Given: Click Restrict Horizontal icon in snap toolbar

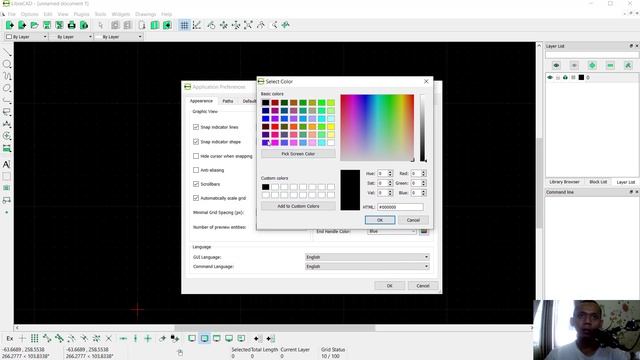Looking at the screenshot, I should point(123,338).
